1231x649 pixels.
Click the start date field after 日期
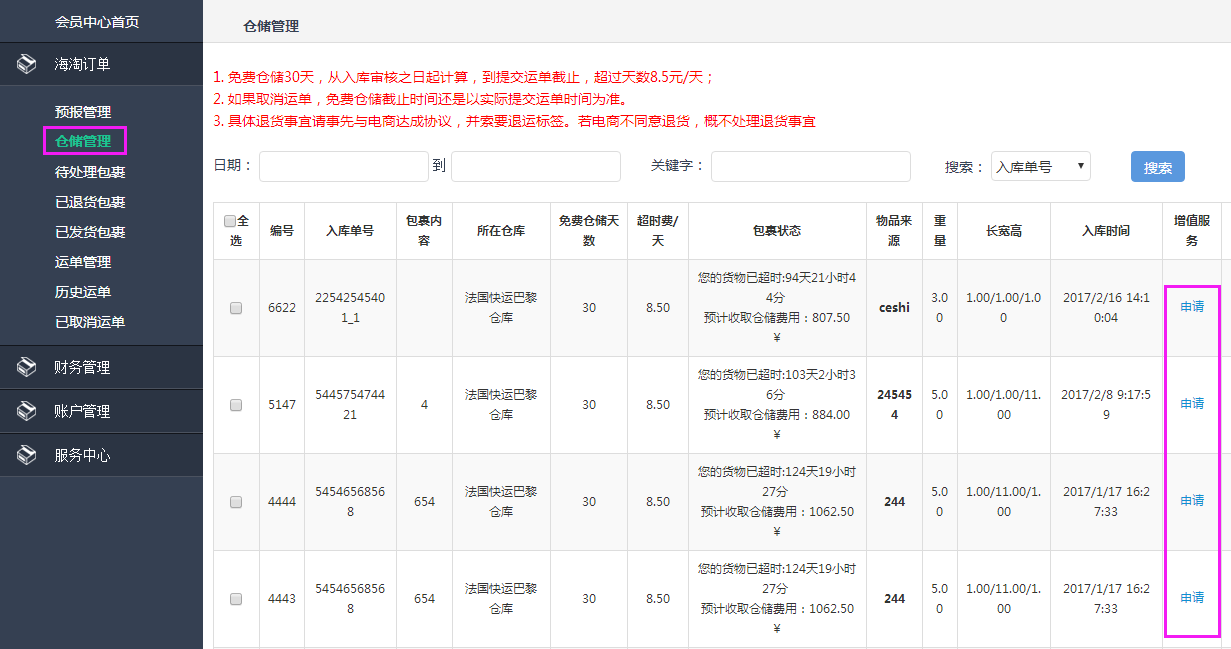click(x=343, y=167)
